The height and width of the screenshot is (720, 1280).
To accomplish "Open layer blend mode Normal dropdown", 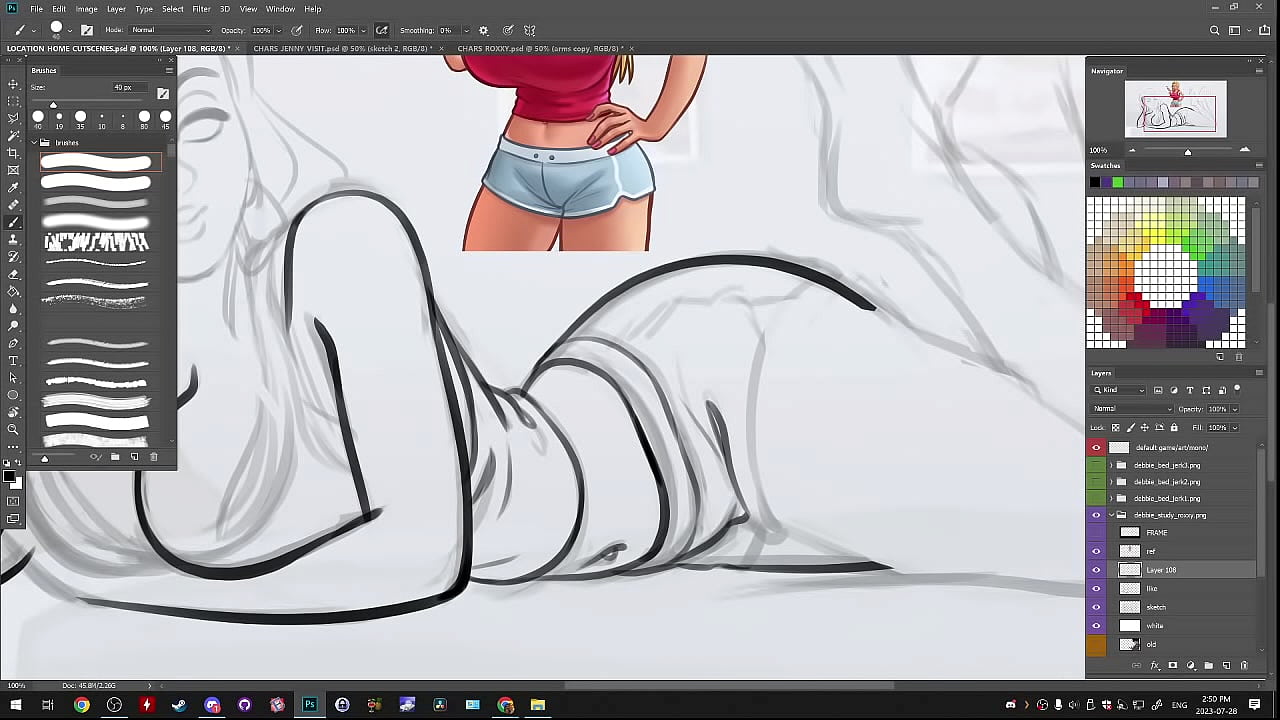I will [x=1132, y=409].
